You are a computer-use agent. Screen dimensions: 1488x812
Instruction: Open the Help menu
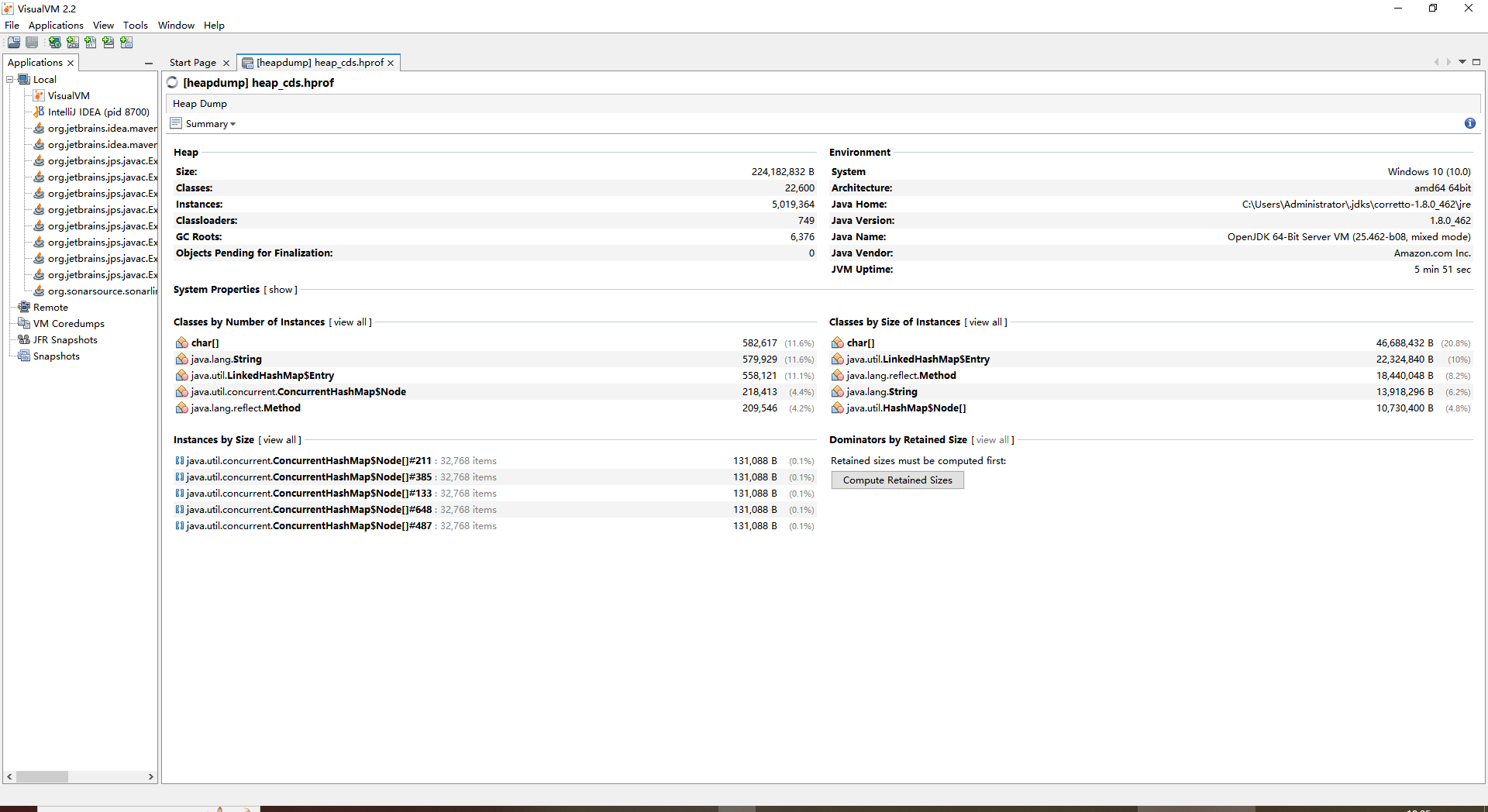click(214, 25)
